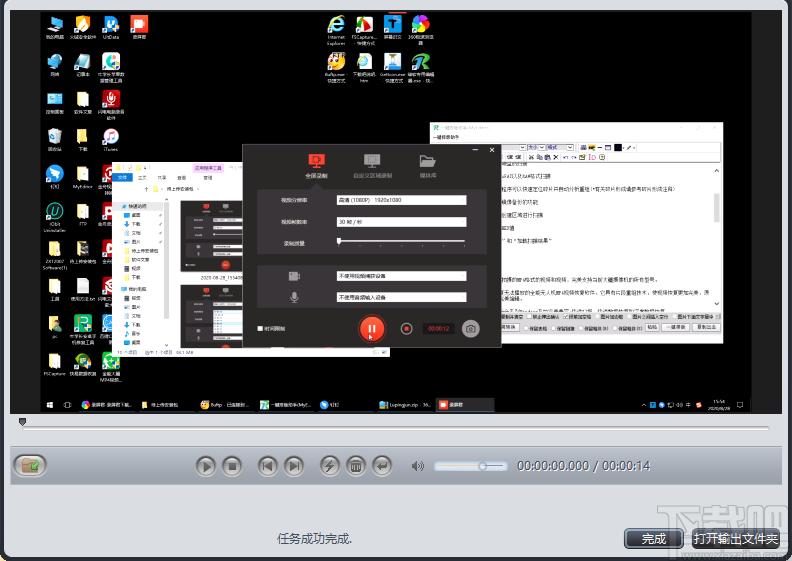Jump to the previous frame button
Screen dimensions: 792x561
coord(268,466)
